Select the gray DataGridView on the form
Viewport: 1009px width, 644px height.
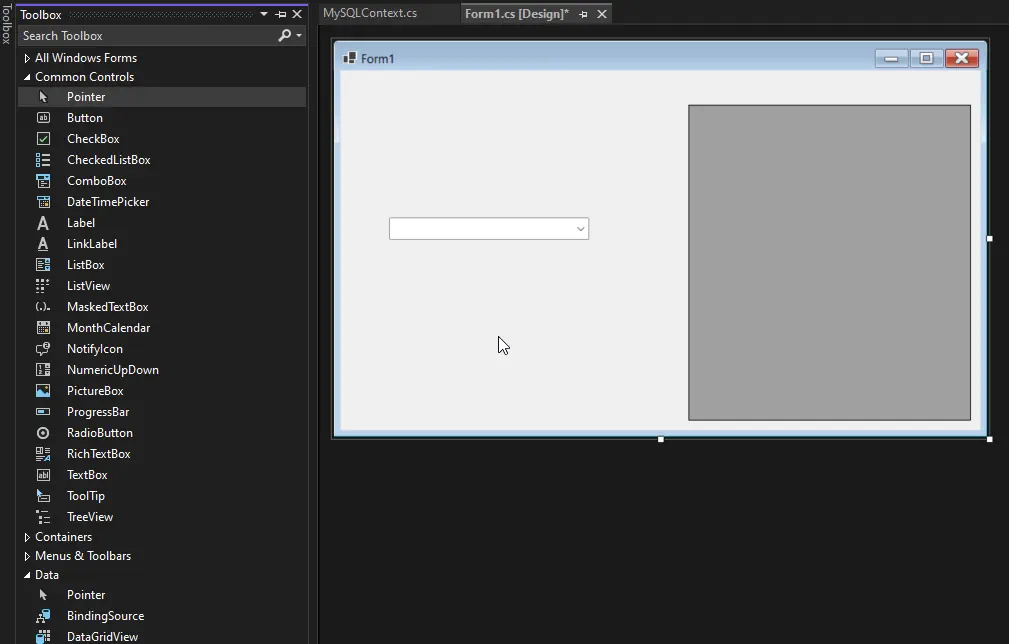point(829,262)
